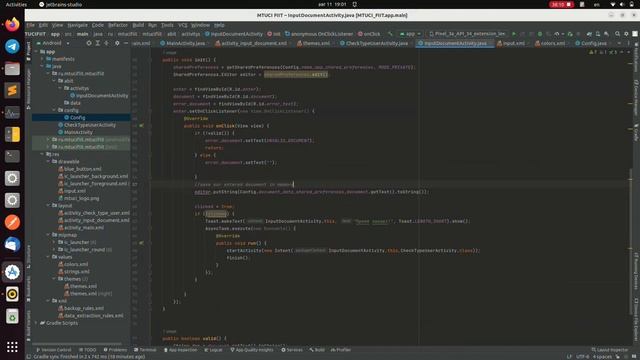The image size is (640, 360).
Task: Open the Build tool window
Action: pos(317,350)
